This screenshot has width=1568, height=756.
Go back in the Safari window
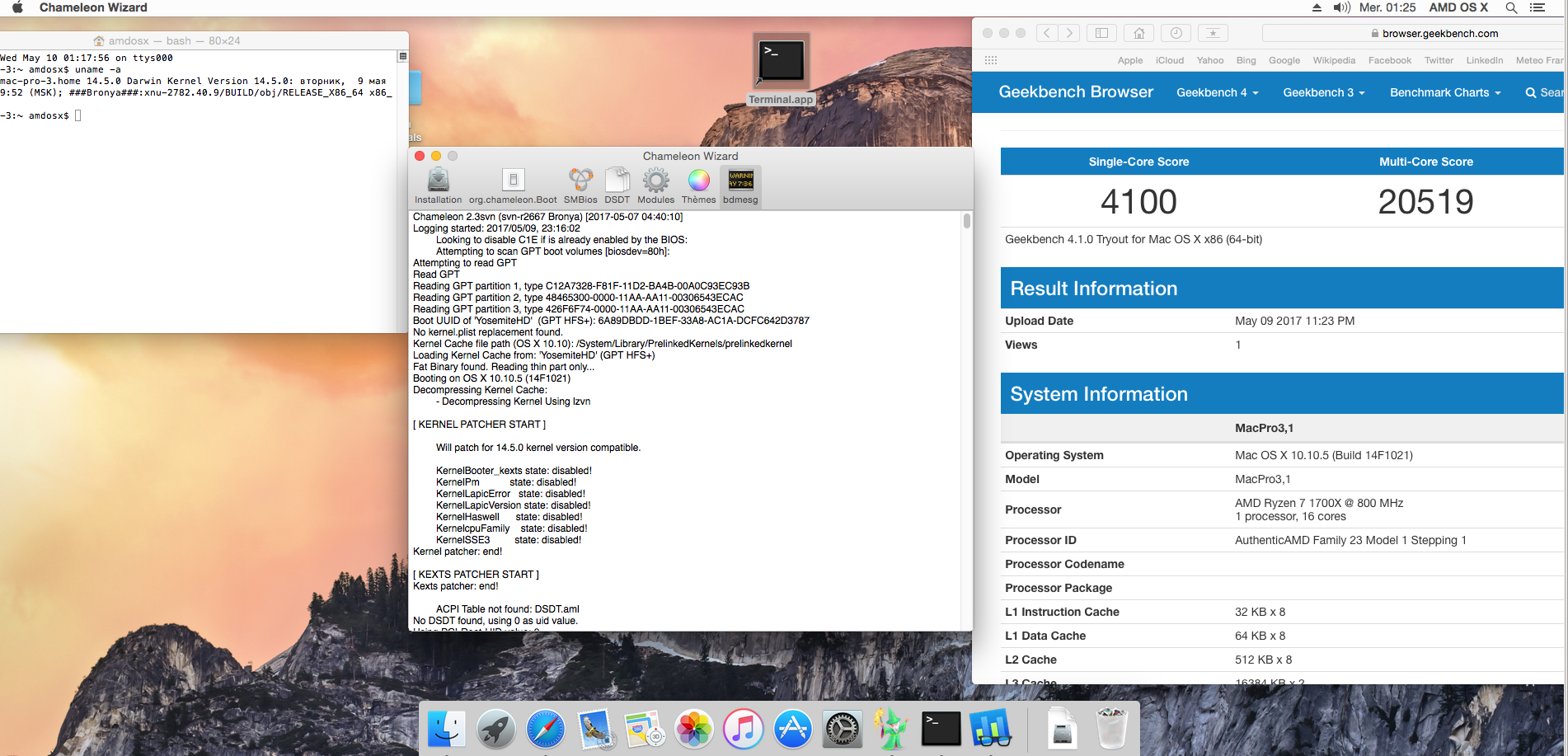1046,33
